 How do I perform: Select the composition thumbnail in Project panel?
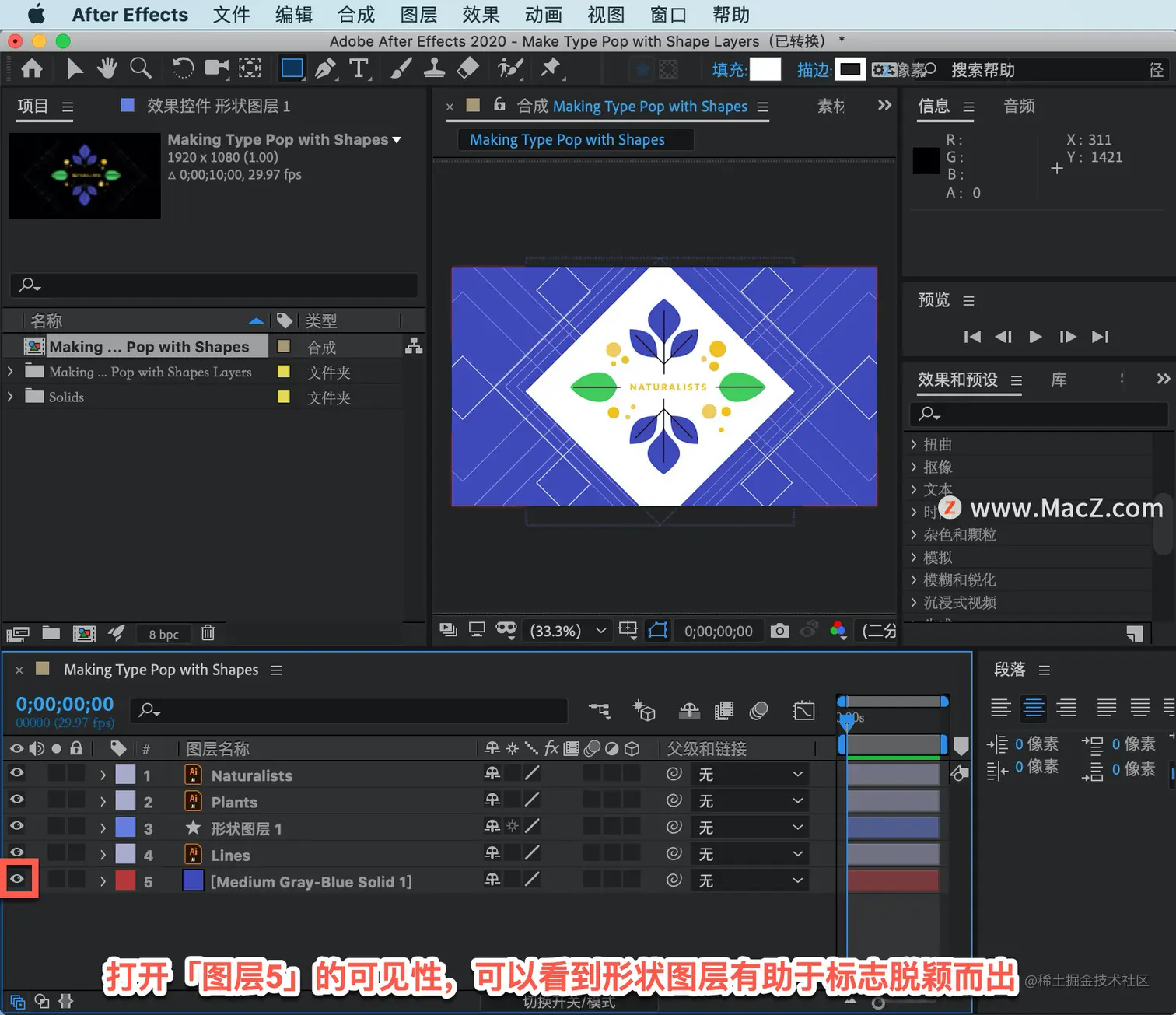[x=85, y=176]
